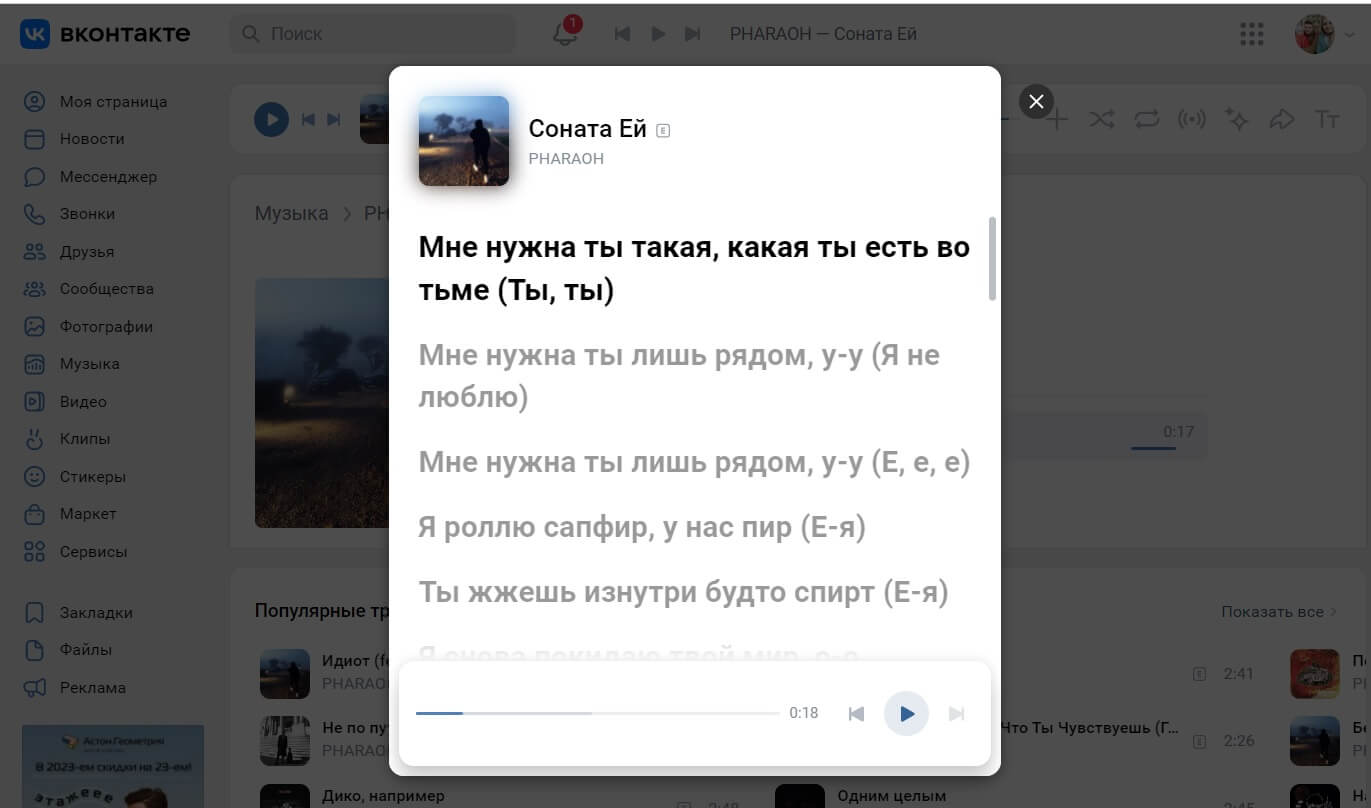Open the services grid icon in header
Image resolution: width=1371 pixels, height=808 pixels.
point(1252,34)
